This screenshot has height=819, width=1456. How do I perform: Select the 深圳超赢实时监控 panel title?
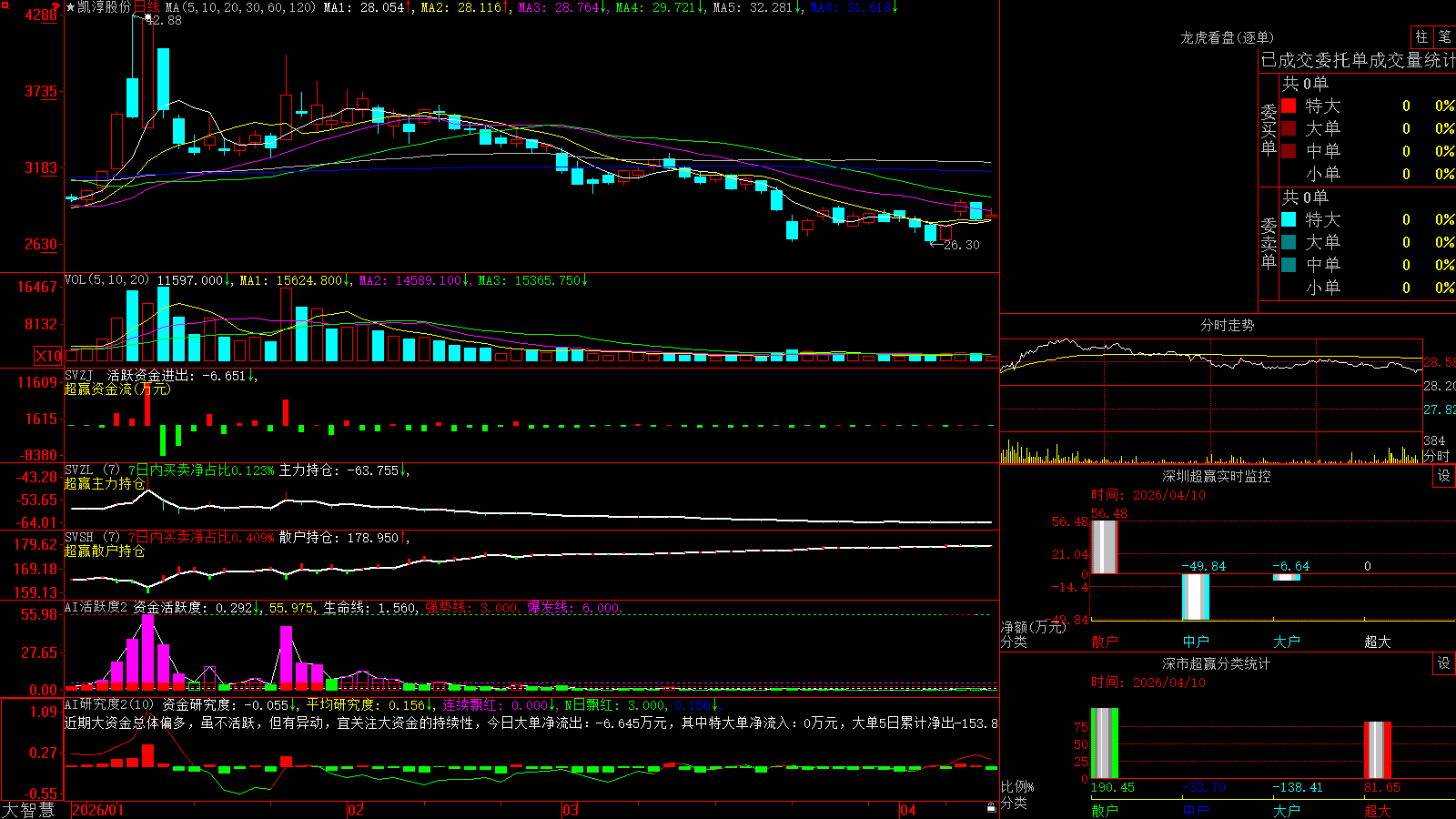[x=1217, y=476]
